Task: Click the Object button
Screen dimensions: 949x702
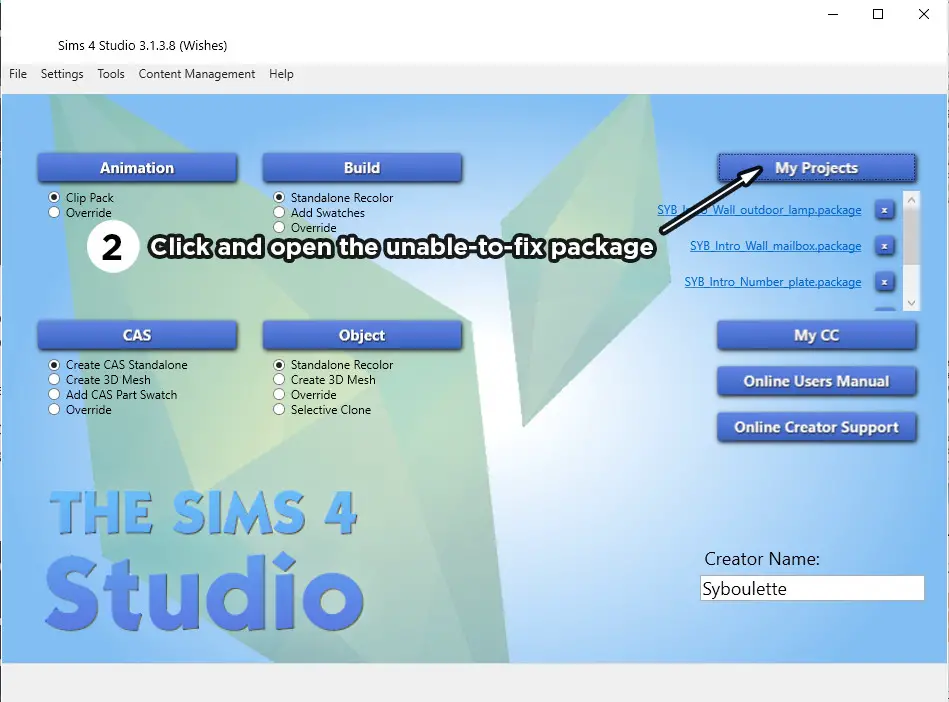Action: [x=362, y=335]
